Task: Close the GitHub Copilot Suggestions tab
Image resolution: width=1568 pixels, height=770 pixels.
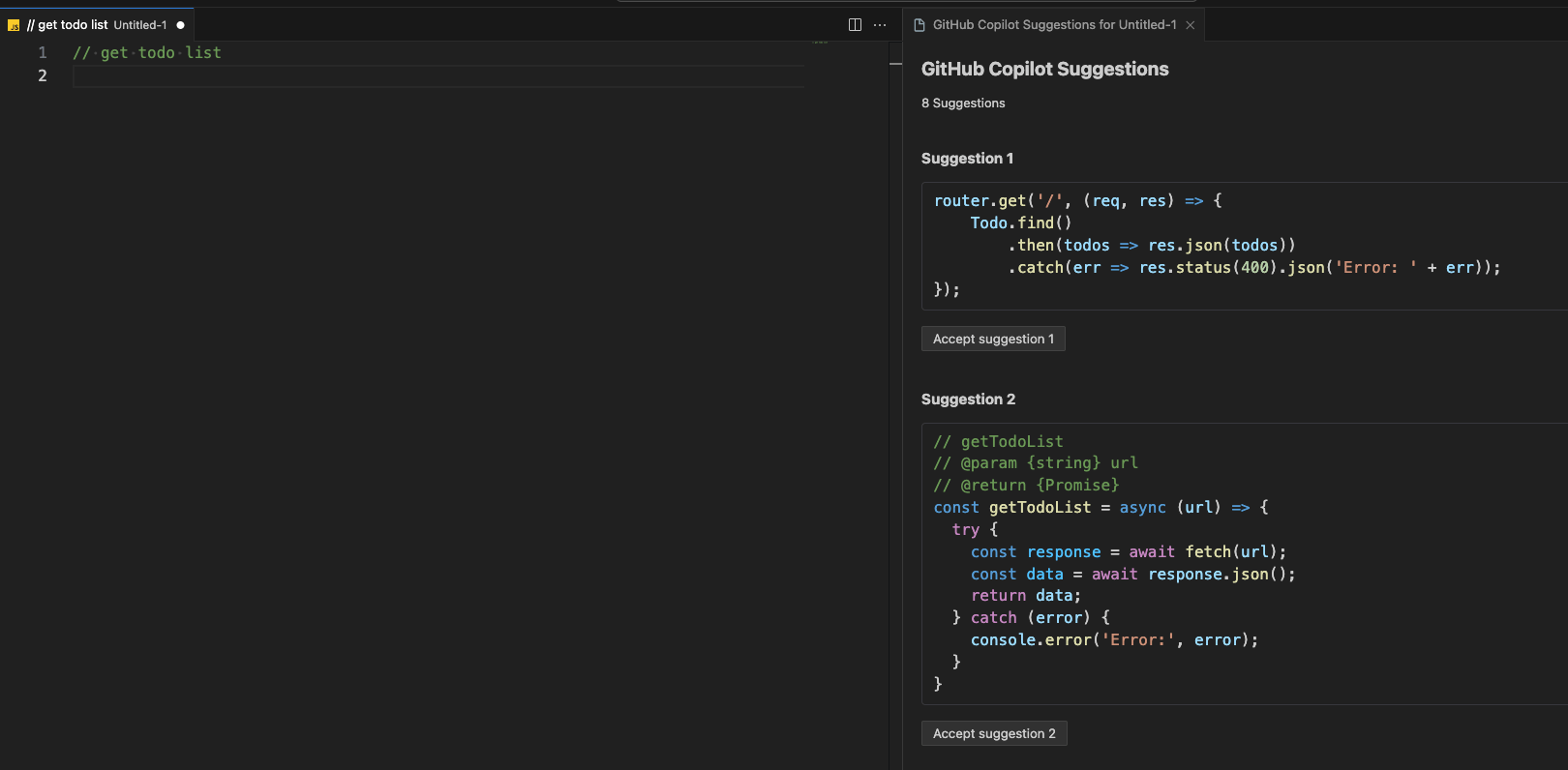Action: click(x=1191, y=25)
